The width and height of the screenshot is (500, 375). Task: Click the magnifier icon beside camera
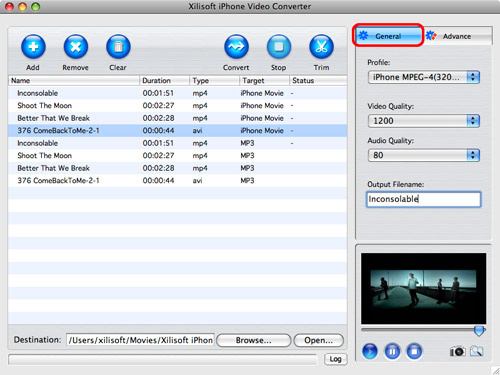[476, 351]
